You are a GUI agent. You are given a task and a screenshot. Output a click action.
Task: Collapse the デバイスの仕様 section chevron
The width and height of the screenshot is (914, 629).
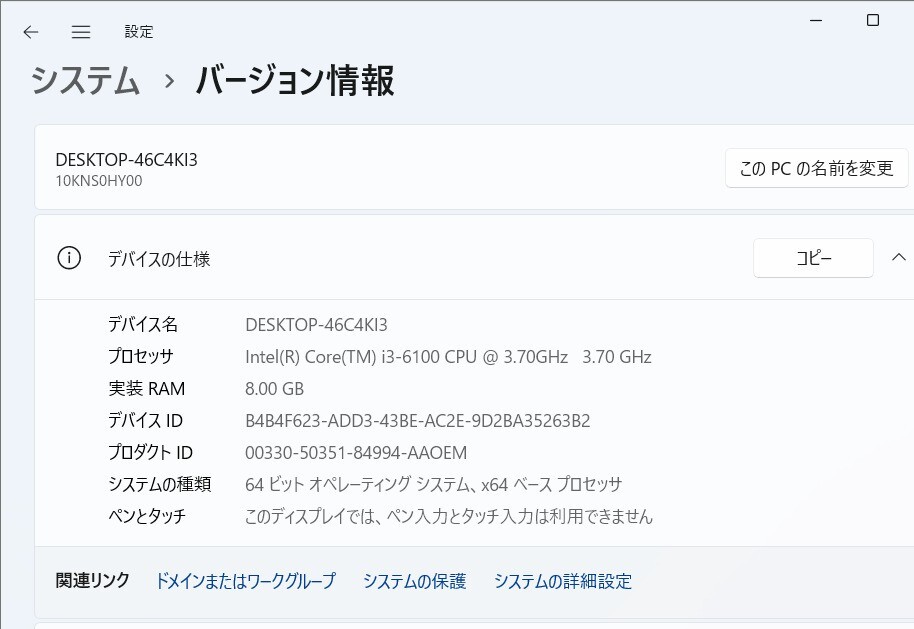click(898, 257)
